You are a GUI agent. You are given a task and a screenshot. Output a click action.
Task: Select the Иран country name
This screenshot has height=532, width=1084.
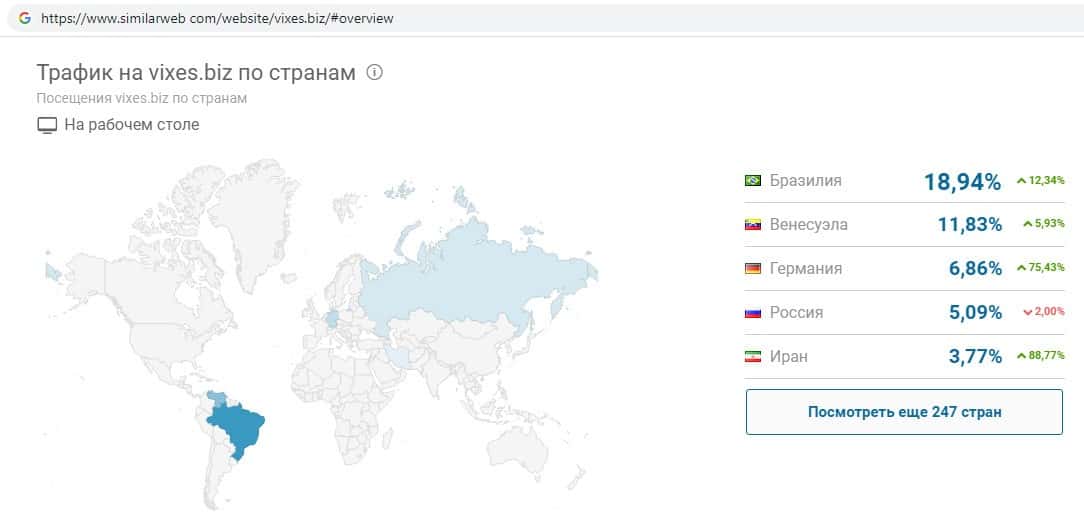click(x=788, y=357)
